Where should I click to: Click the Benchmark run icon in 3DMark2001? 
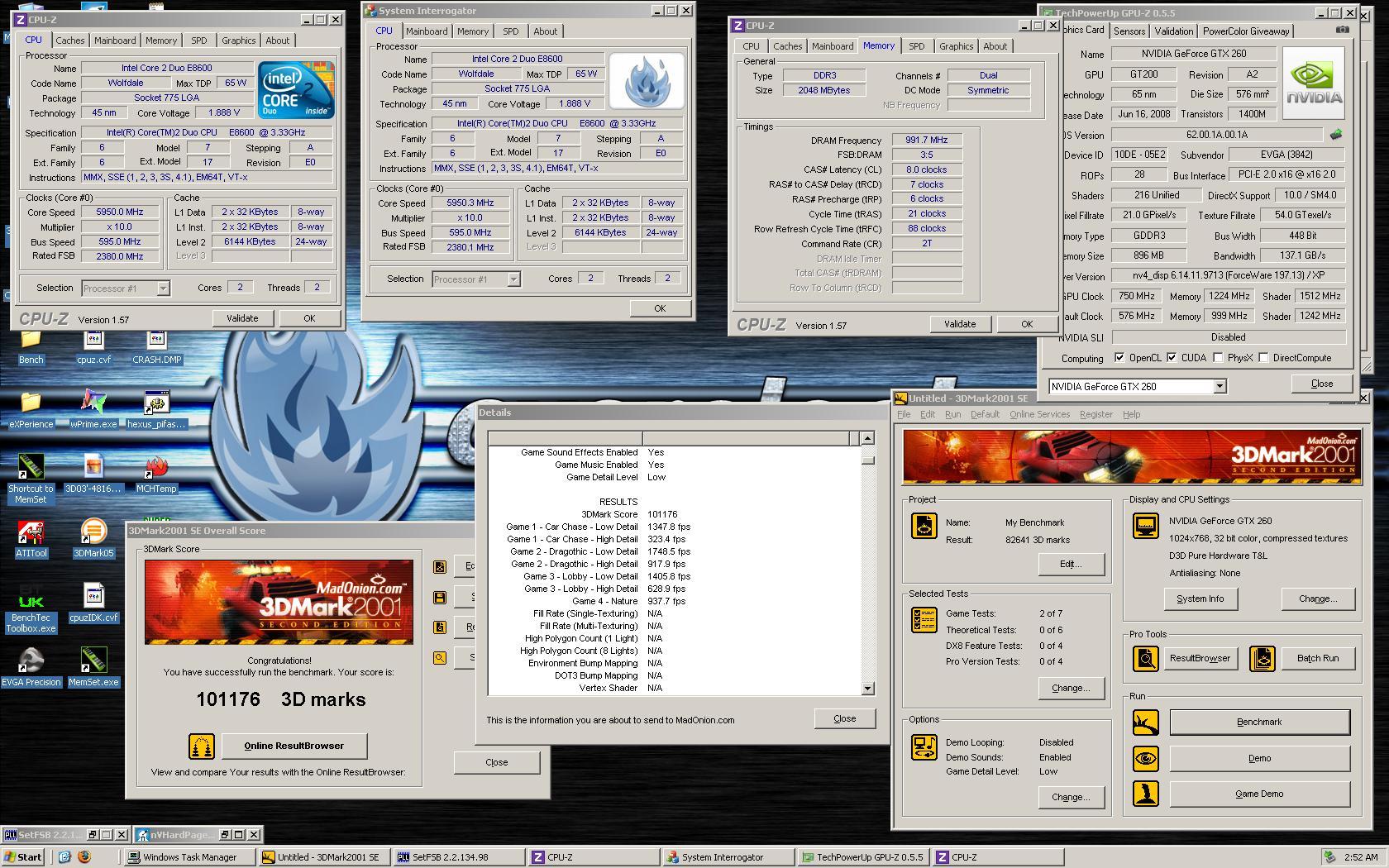click(1146, 722)
